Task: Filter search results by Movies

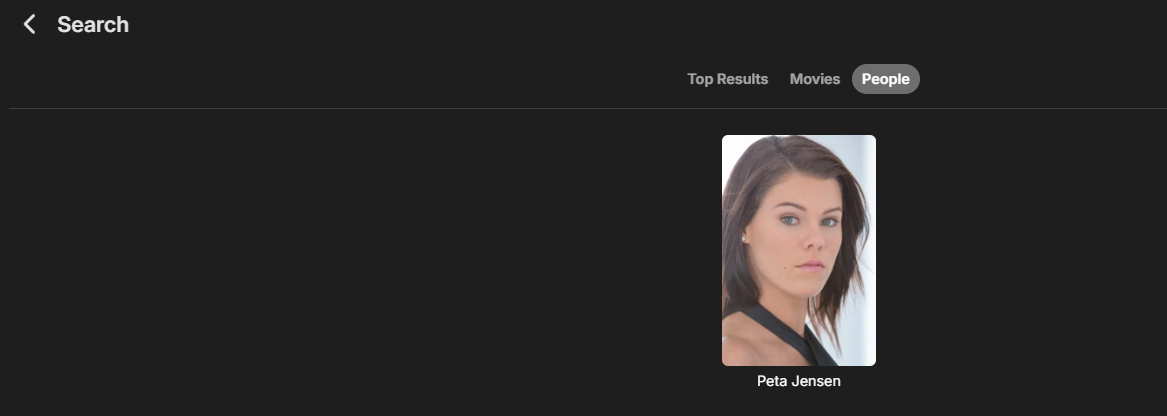Action: coord(815,79)
